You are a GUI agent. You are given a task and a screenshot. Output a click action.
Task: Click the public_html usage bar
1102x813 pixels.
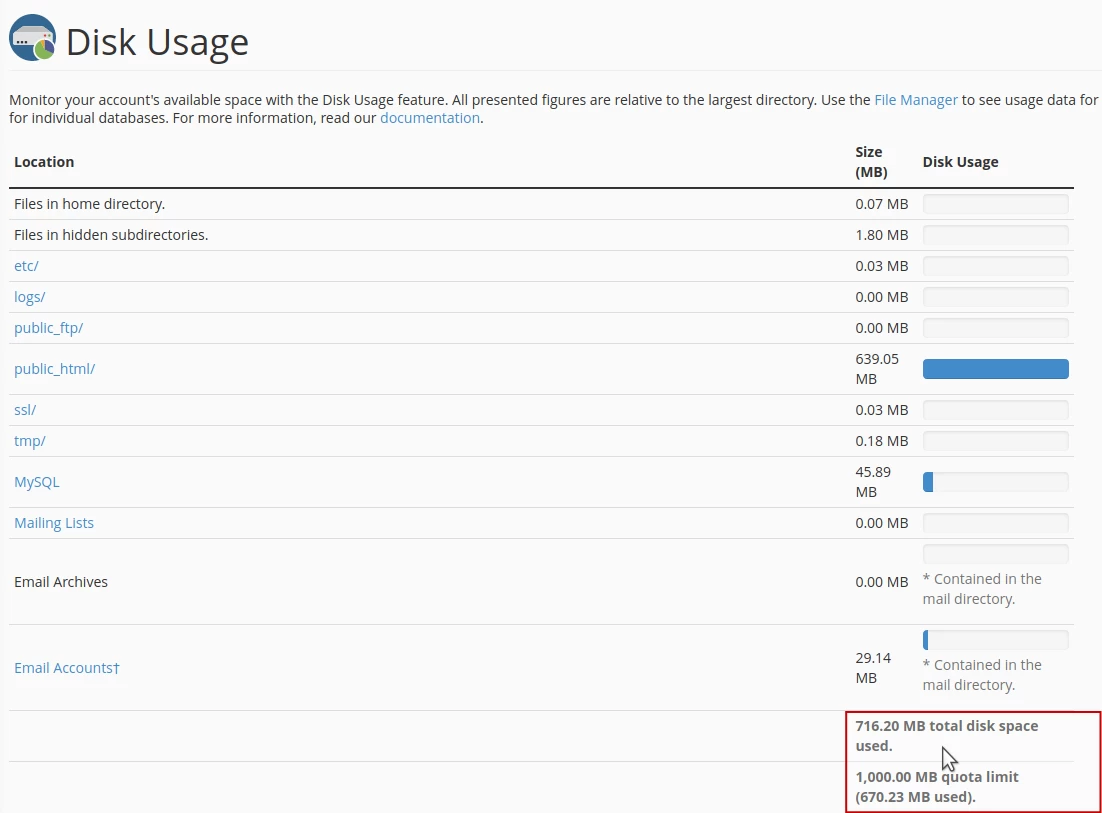(995, 368)
